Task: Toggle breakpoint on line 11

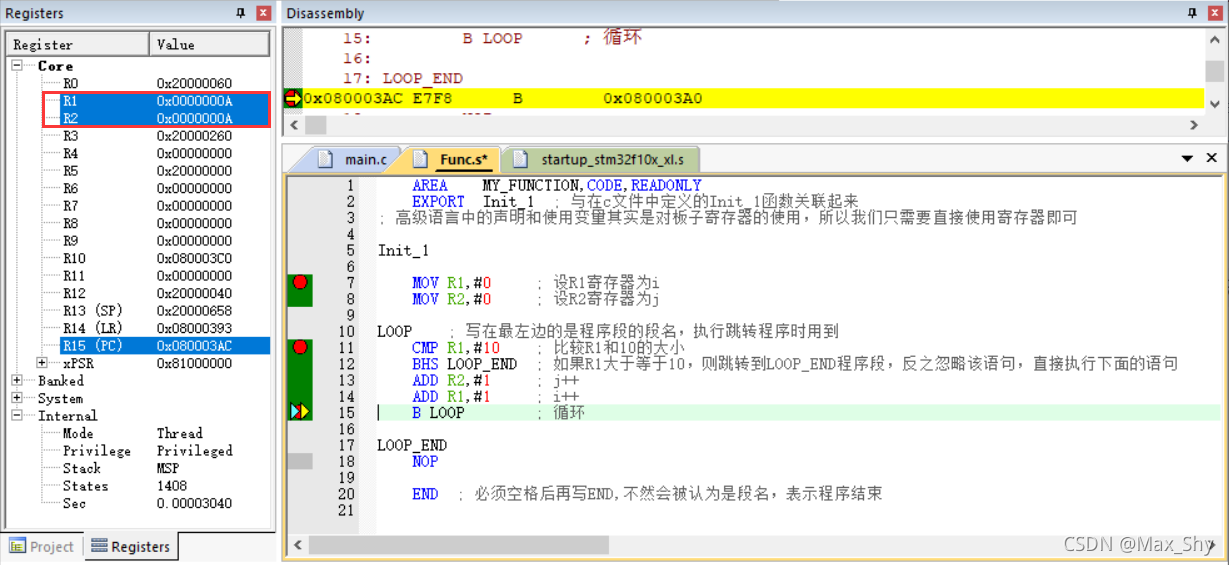Action: coord(300,347)
